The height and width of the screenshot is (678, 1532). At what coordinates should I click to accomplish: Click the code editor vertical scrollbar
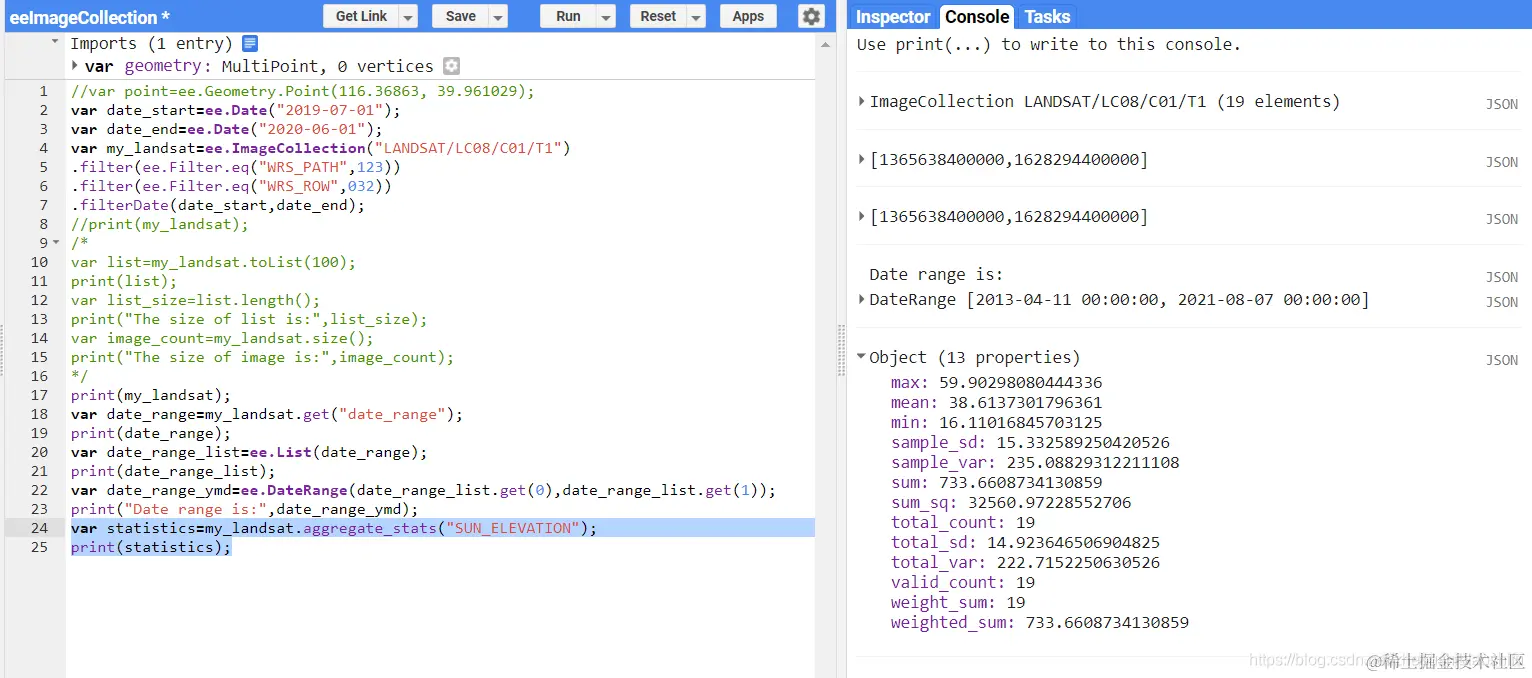tap(825, 360)
